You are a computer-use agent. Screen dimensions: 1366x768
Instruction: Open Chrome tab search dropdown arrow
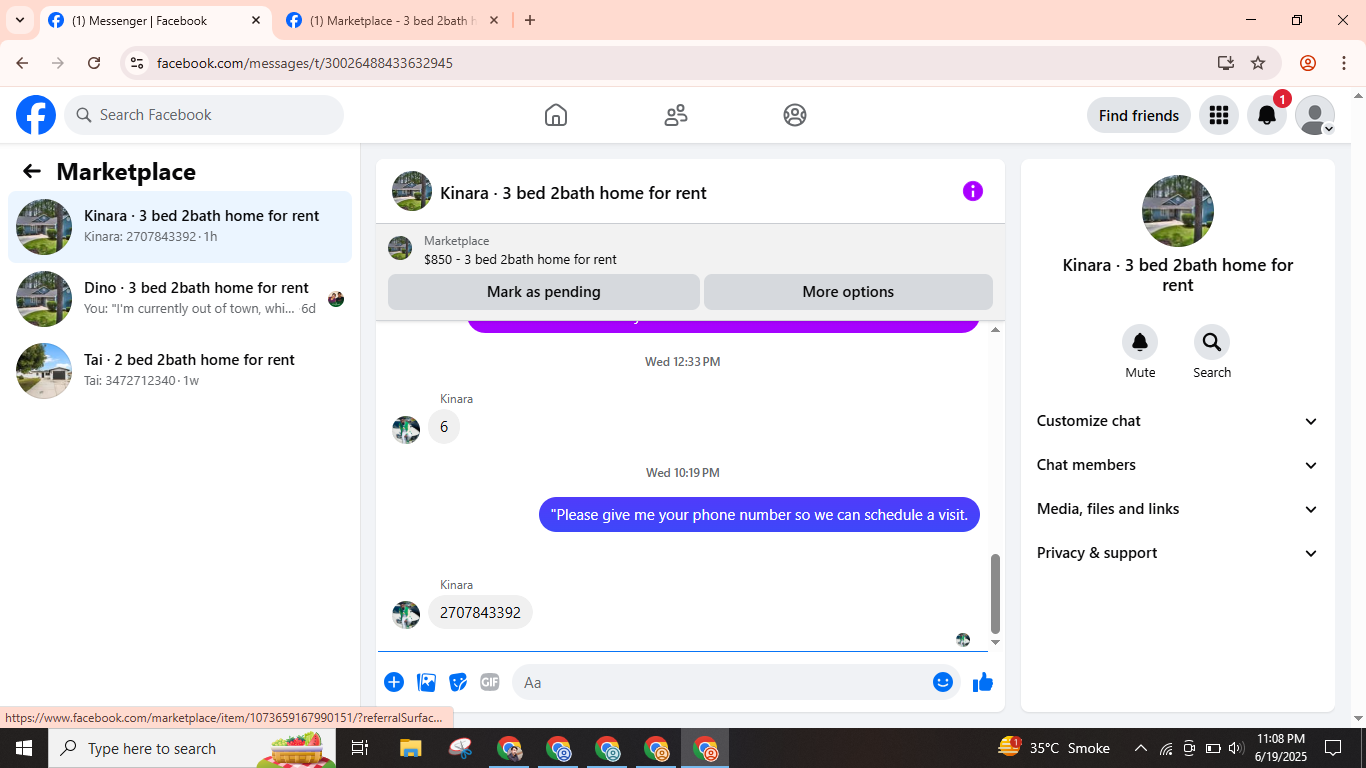point(19,20)
